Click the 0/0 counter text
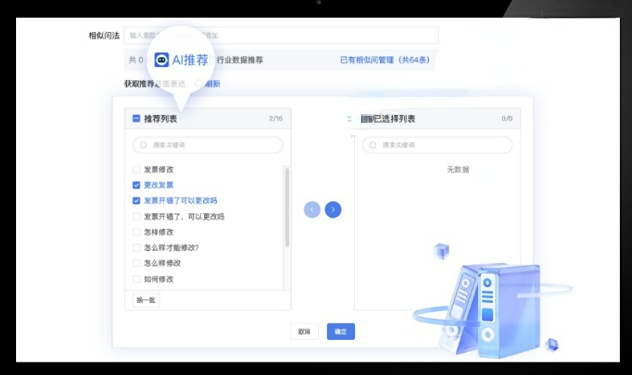 tap(507, 119)
